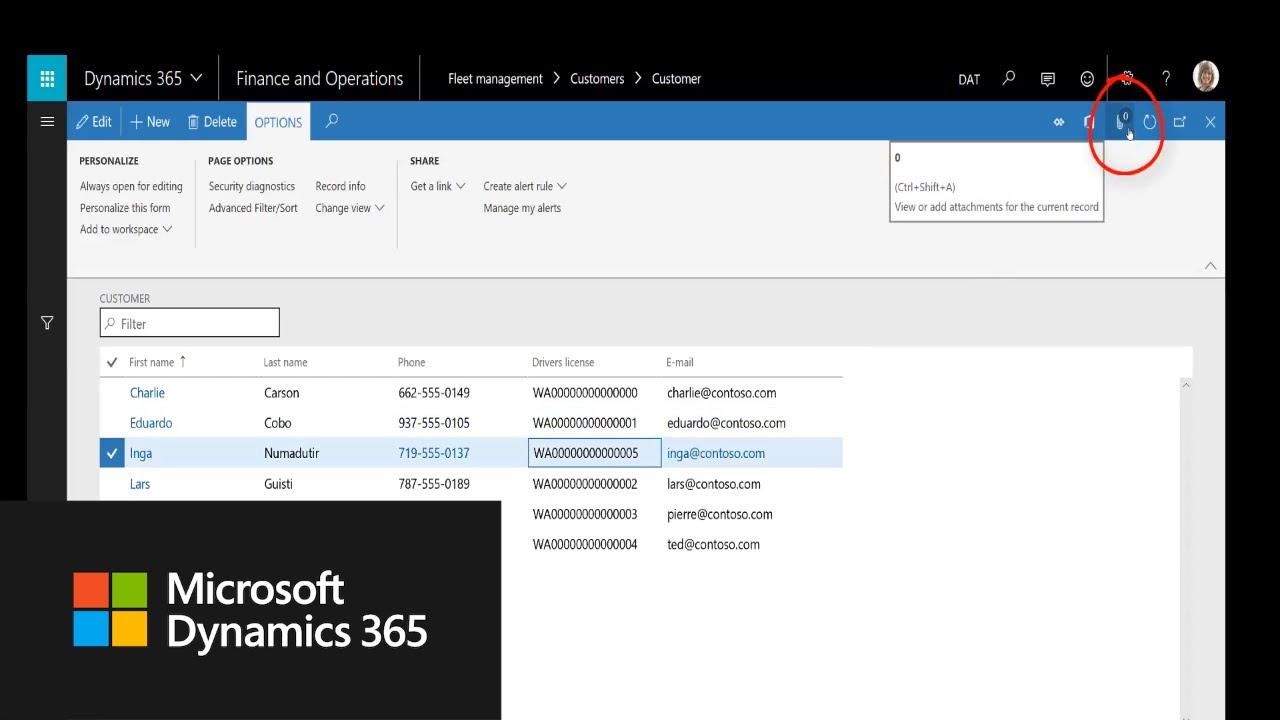Click the Edit button
Viewport: 1280px width, 720px height.
pos(94,122)
